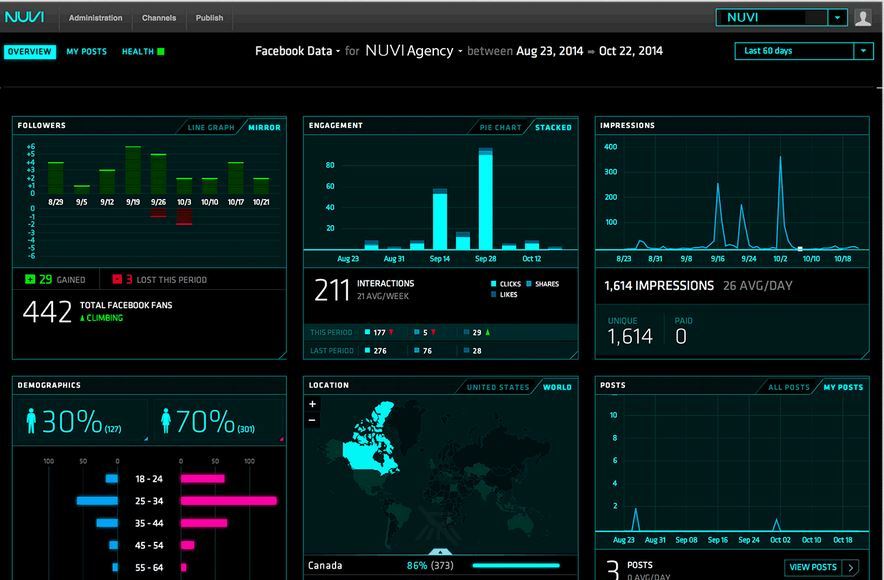
Task: Click the green plus icon beside Gained
Action: tap(30, 279)
